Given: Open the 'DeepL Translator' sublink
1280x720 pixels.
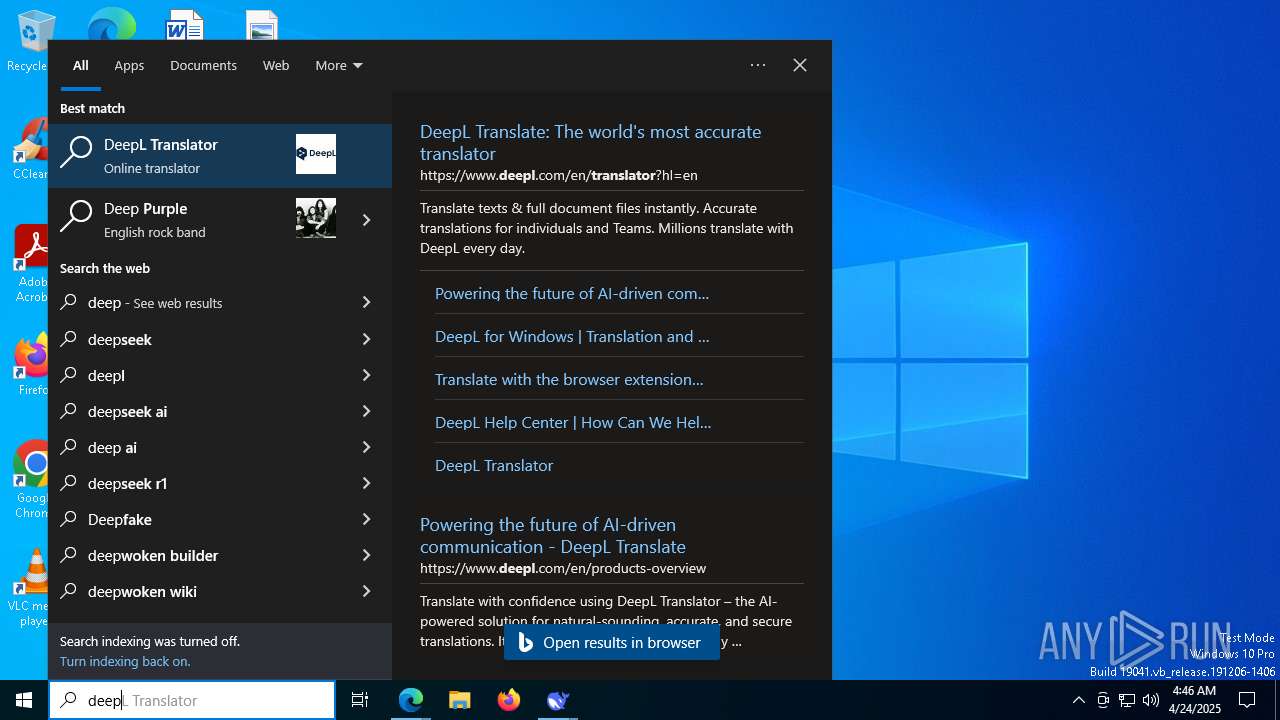Looking at the screenshot, I should [494, 465].
